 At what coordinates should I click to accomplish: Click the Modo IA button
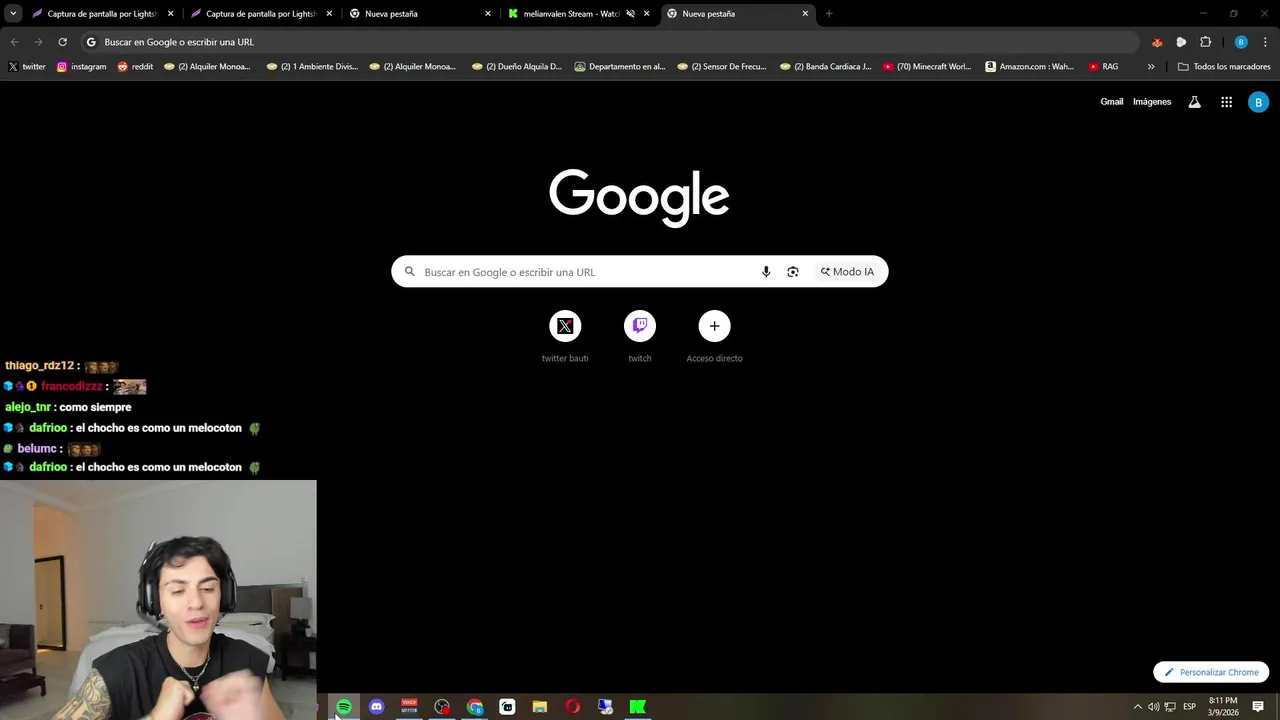pos(848,272)
